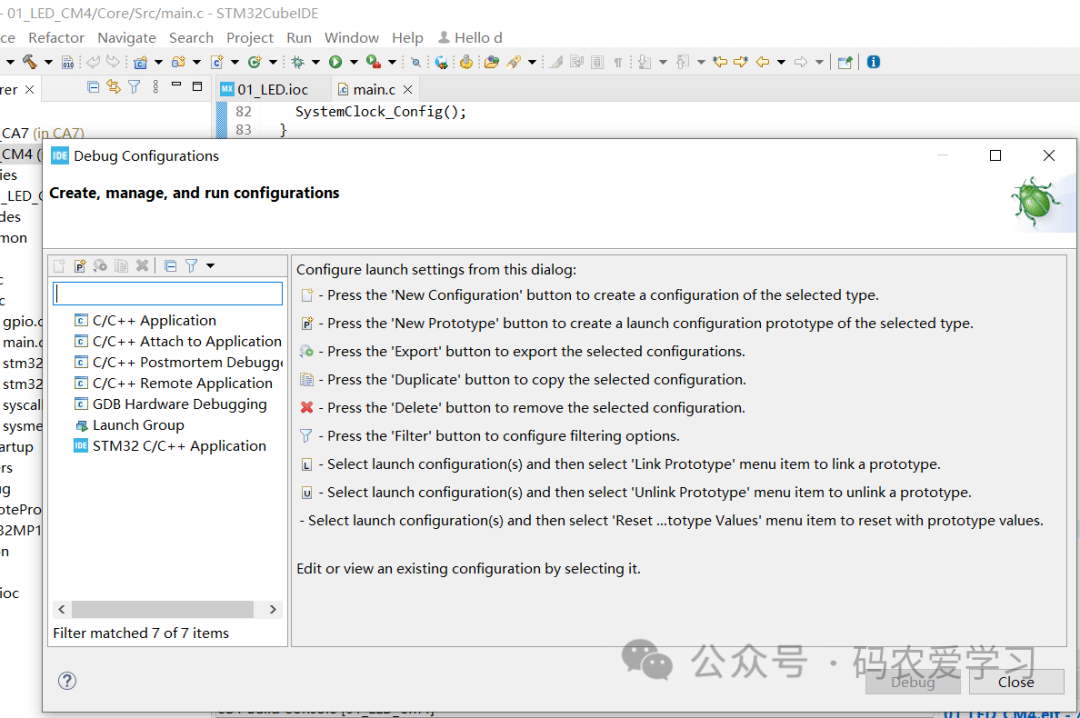Click the flashlight Search toolbar icon
This screenshot has width=1080, height=718.
(x=514, y=62)
